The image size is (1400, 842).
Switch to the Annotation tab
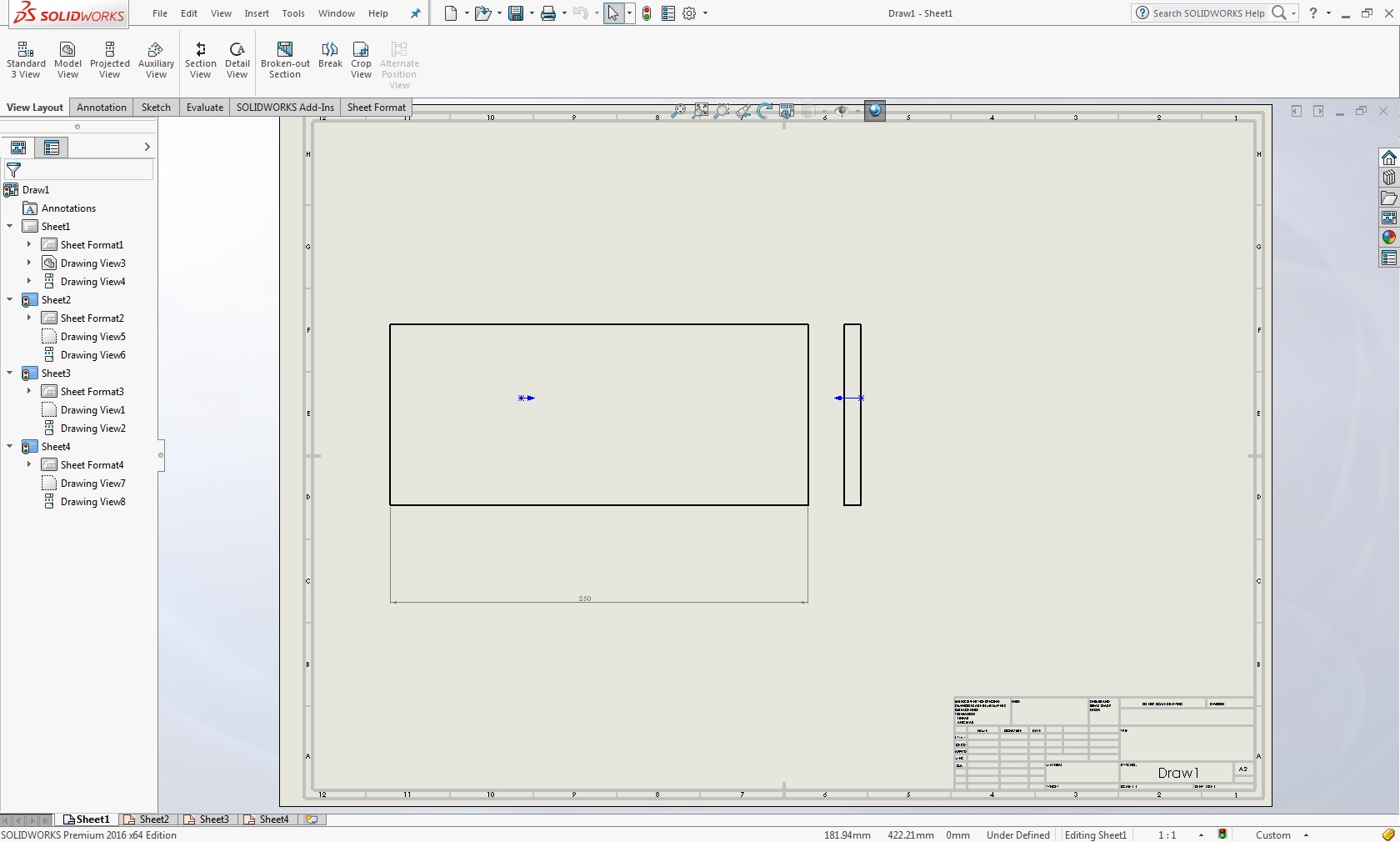point(102,108)
